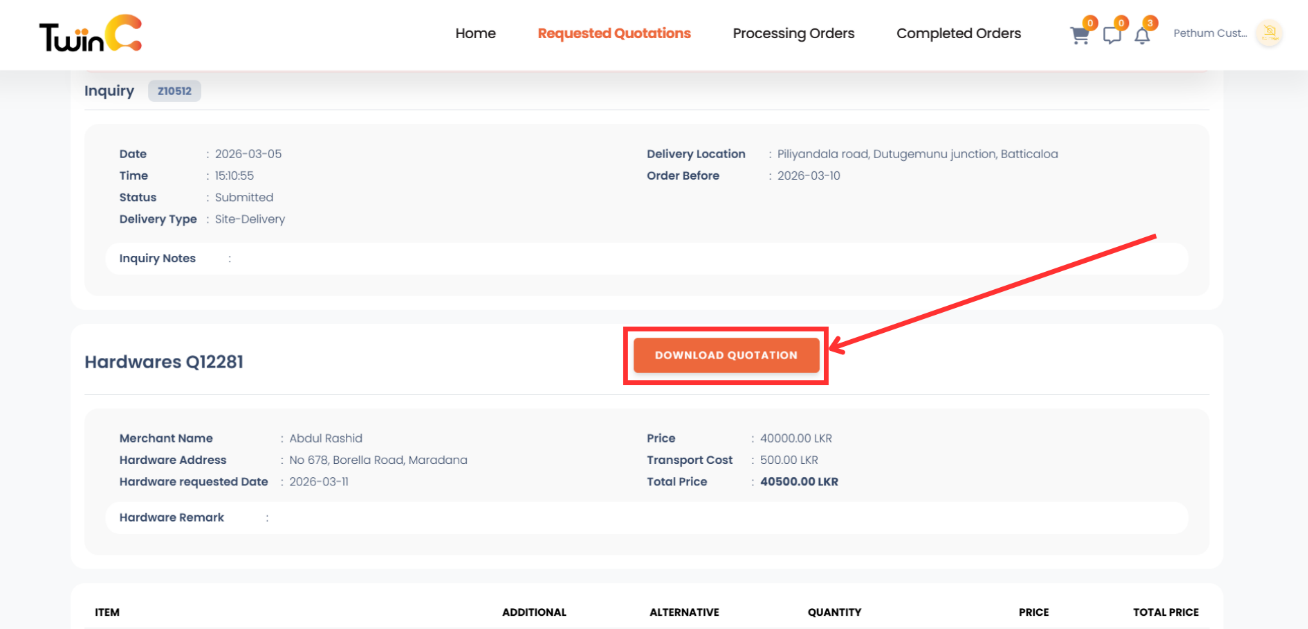The height and width of the screenshot is (629, 1308).
Task: Switch to Processing Orders
Action: click(x=793, y=33)
